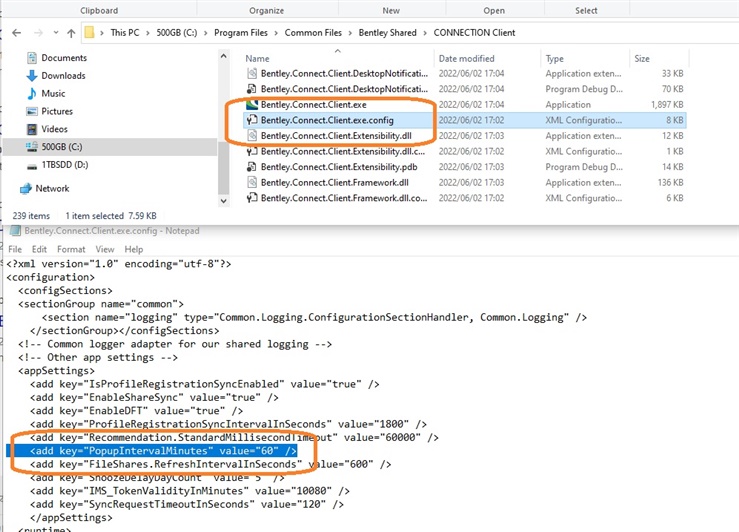The image size is (739, 532).
Task: Select file Bentley.Connect.Client.Framework.dll
Action: pos(335,182)
